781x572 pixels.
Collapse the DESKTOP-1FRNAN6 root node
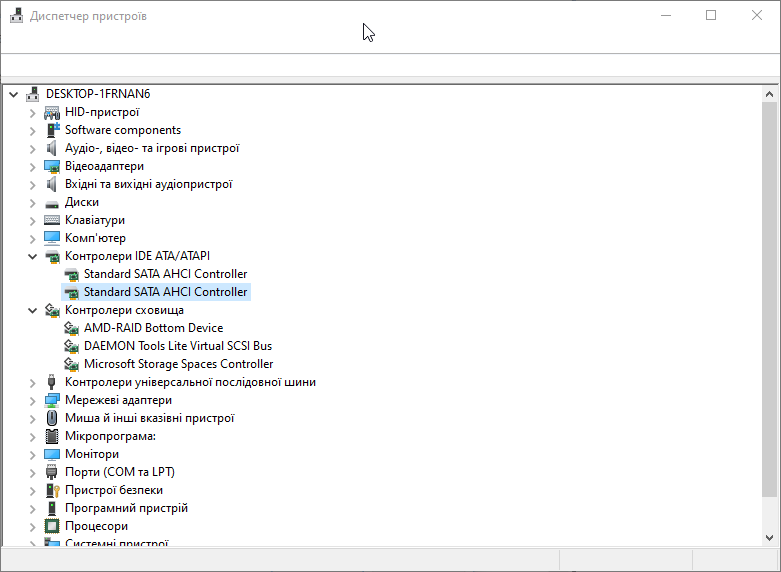point(13,94)
